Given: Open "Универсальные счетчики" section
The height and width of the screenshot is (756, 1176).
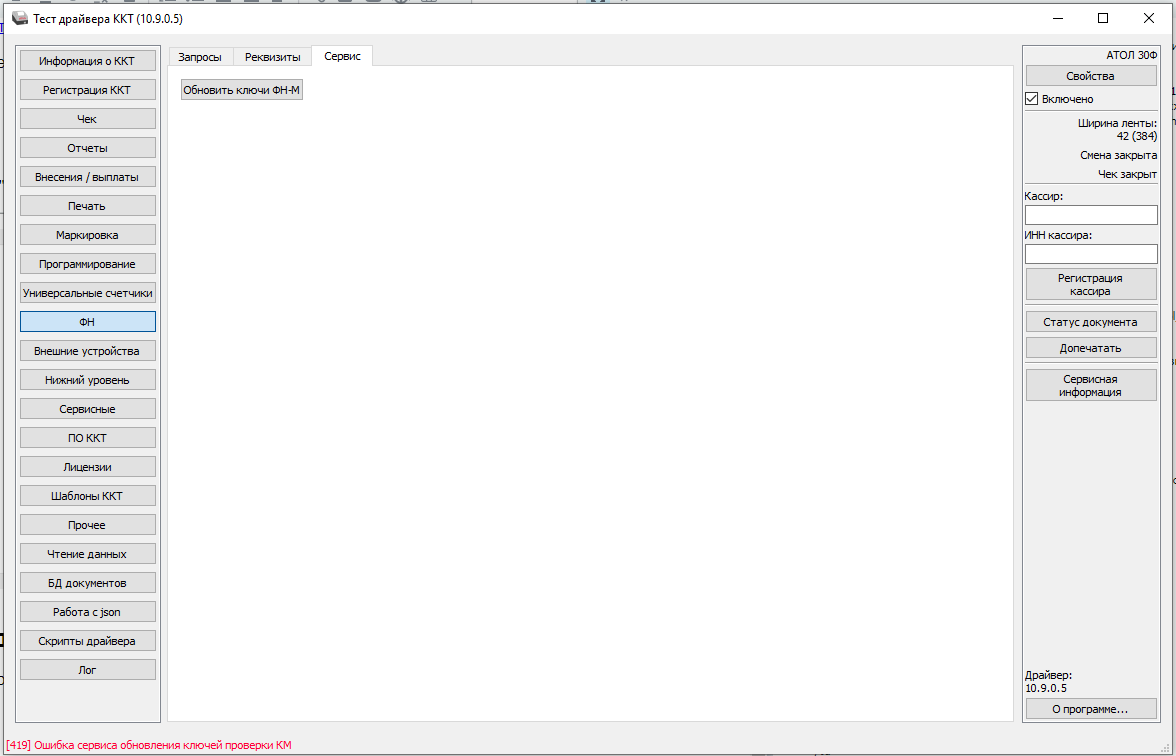Looking at the screenshot, I should (88, 293).
